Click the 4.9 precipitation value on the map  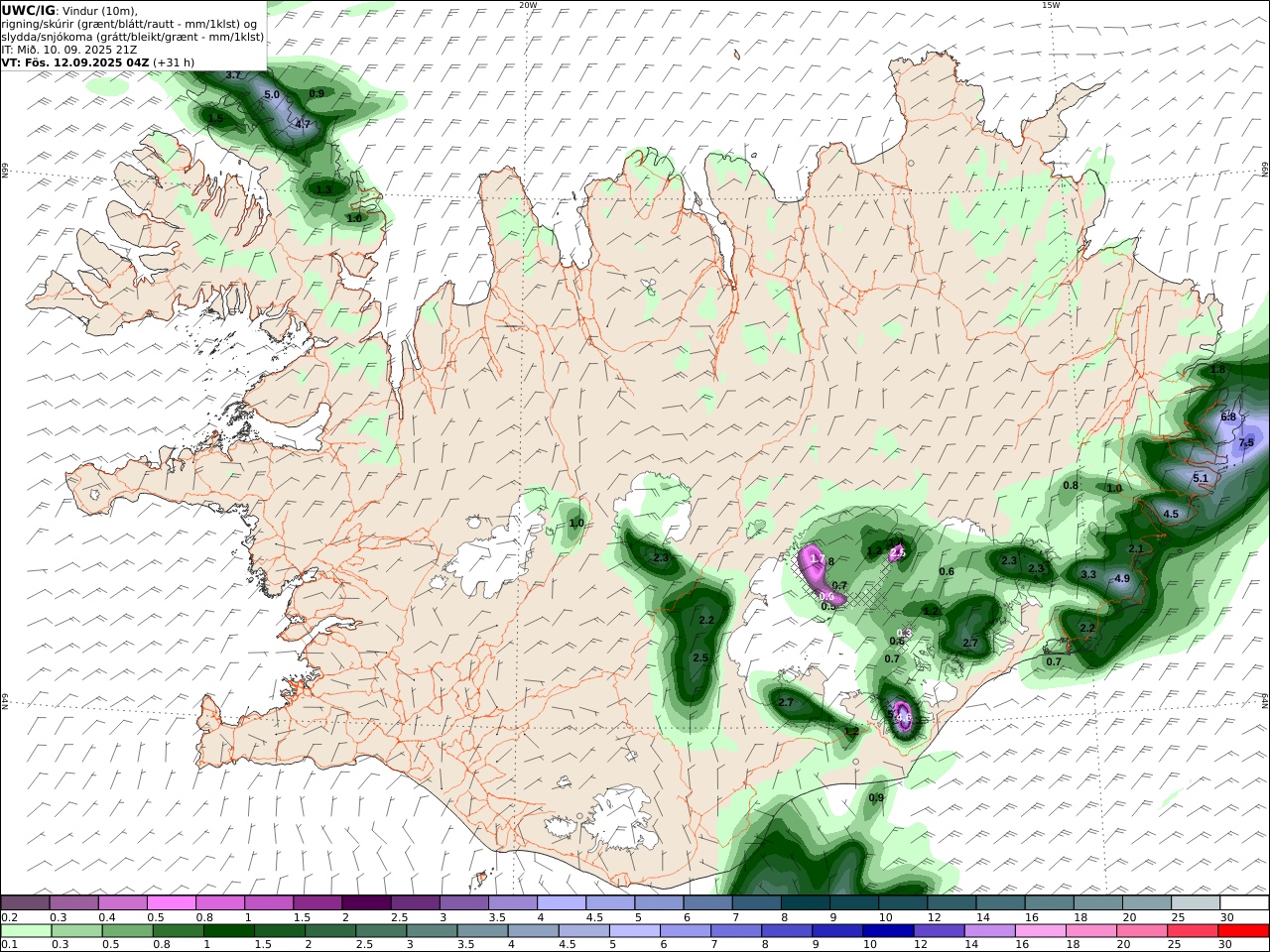(1121, 578)
